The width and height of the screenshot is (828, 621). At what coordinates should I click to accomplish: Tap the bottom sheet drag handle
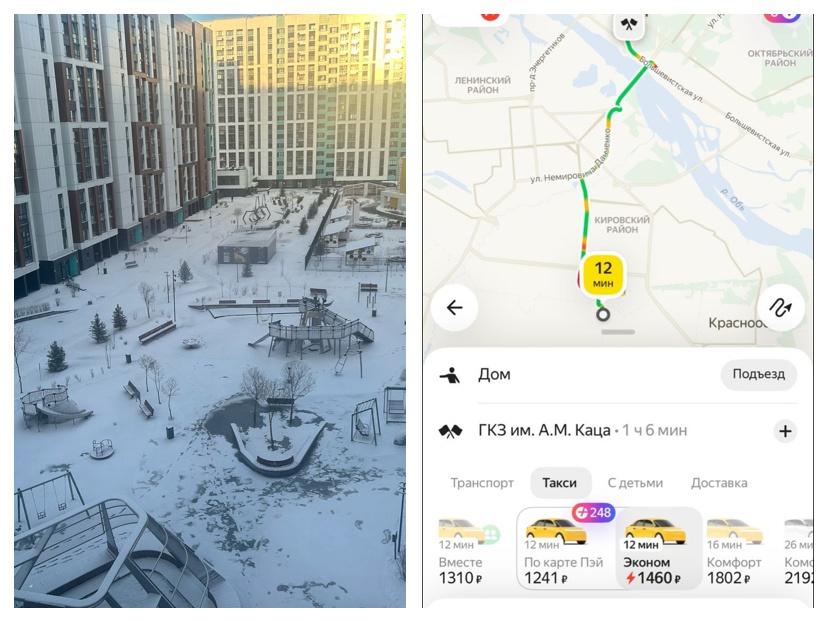pos(618,332)
